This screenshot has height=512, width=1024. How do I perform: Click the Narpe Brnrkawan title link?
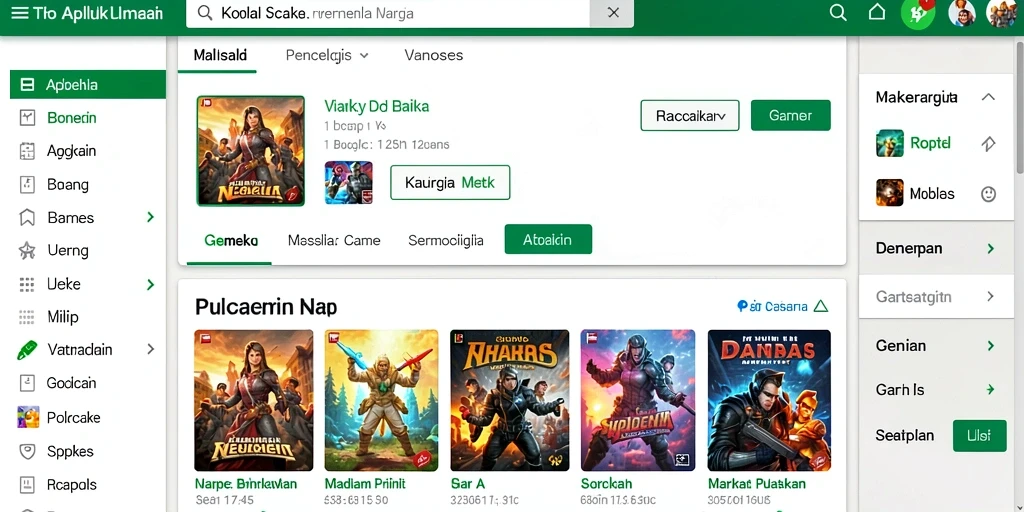pos(246,484)
